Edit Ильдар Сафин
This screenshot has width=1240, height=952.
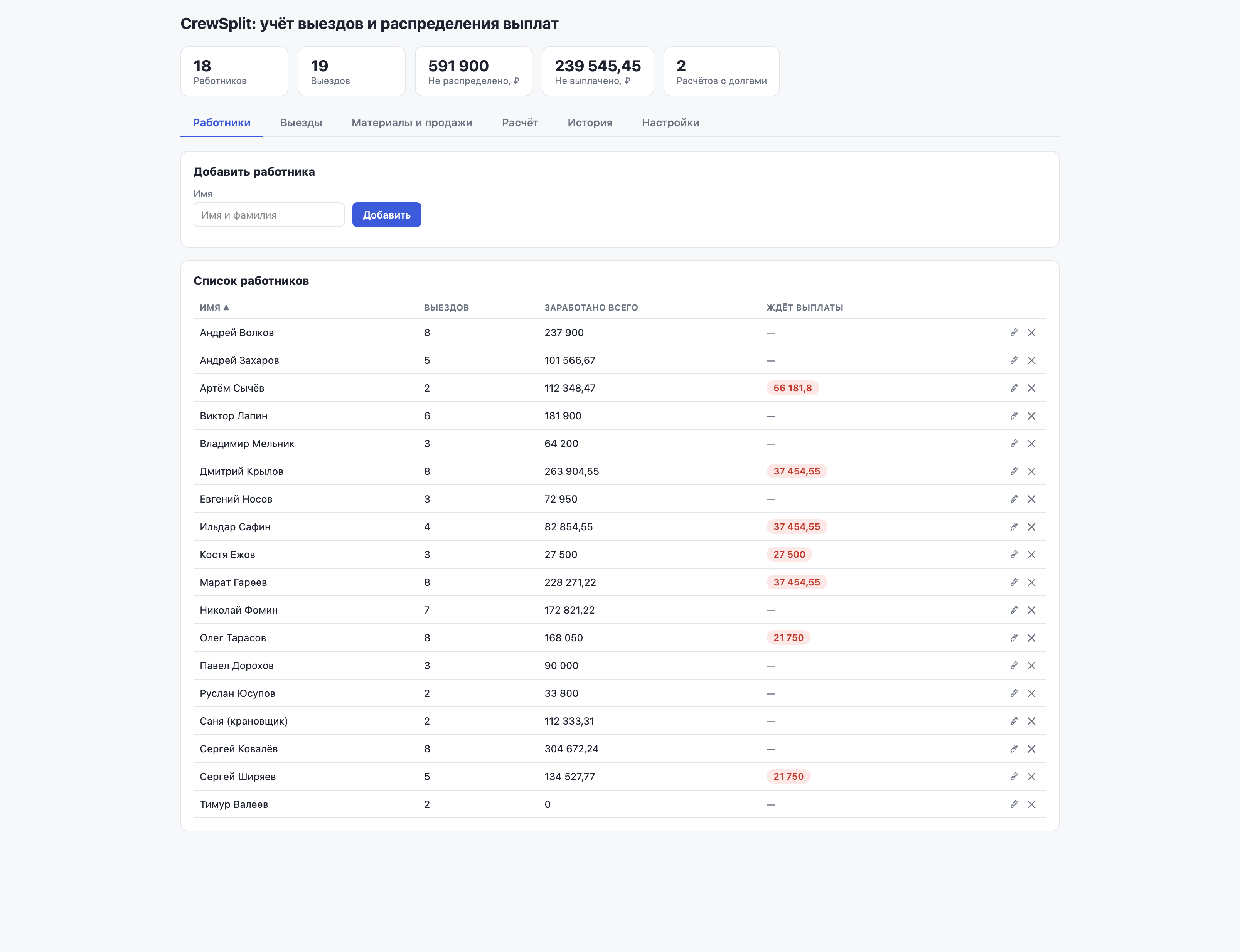[1014, 527]
